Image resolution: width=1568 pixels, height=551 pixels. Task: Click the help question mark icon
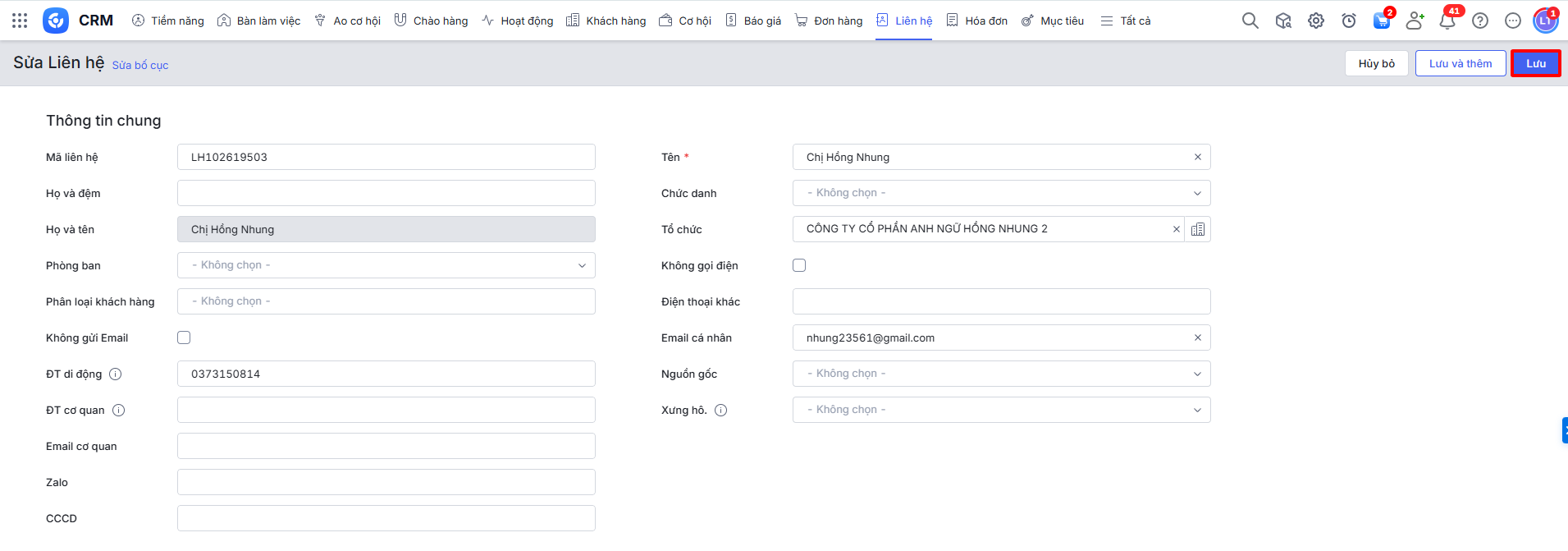1480,21
